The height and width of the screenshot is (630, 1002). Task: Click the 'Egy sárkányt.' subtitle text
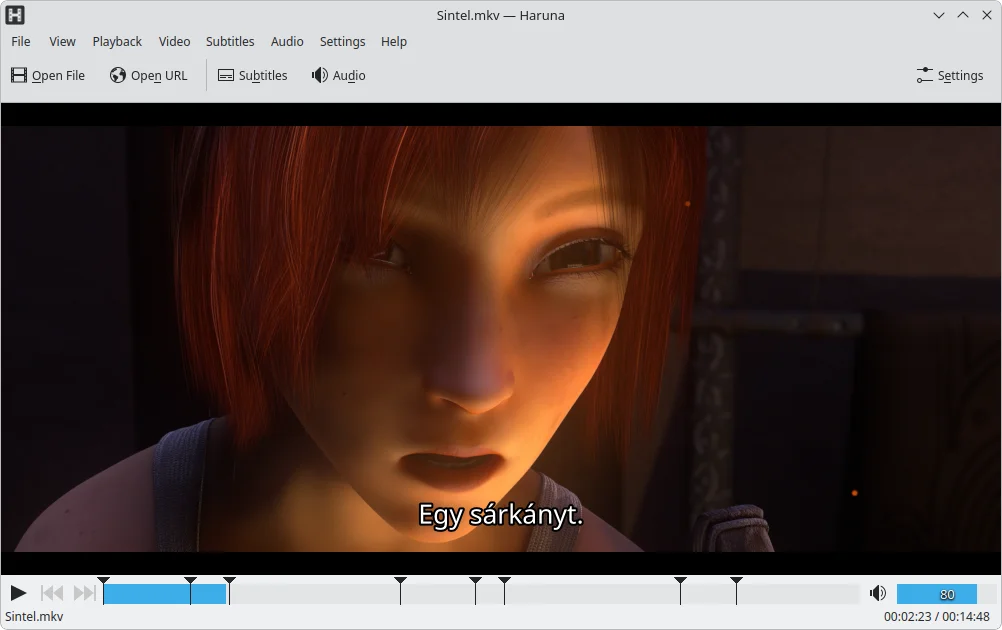pyautogui.click(x=500, y=515)
